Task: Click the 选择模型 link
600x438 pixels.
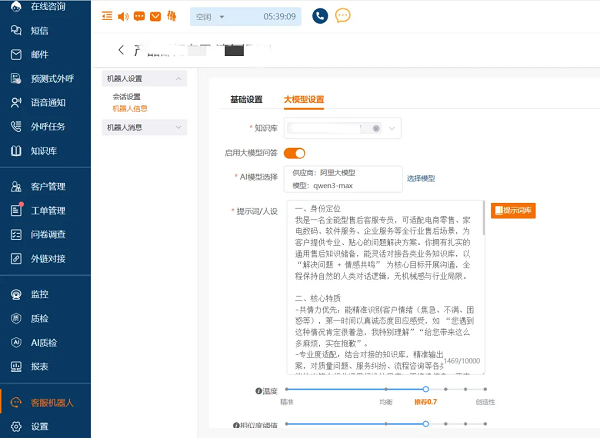Action: [x=420, y=178]
